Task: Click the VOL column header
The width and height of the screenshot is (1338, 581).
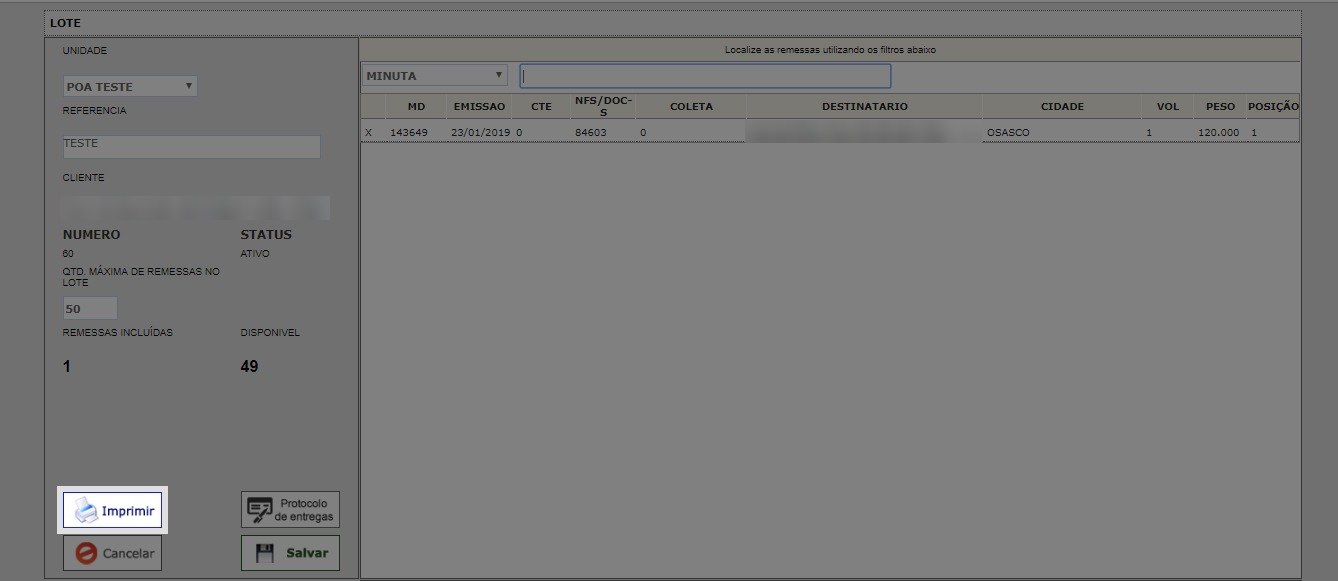Action: point(1168,106)
